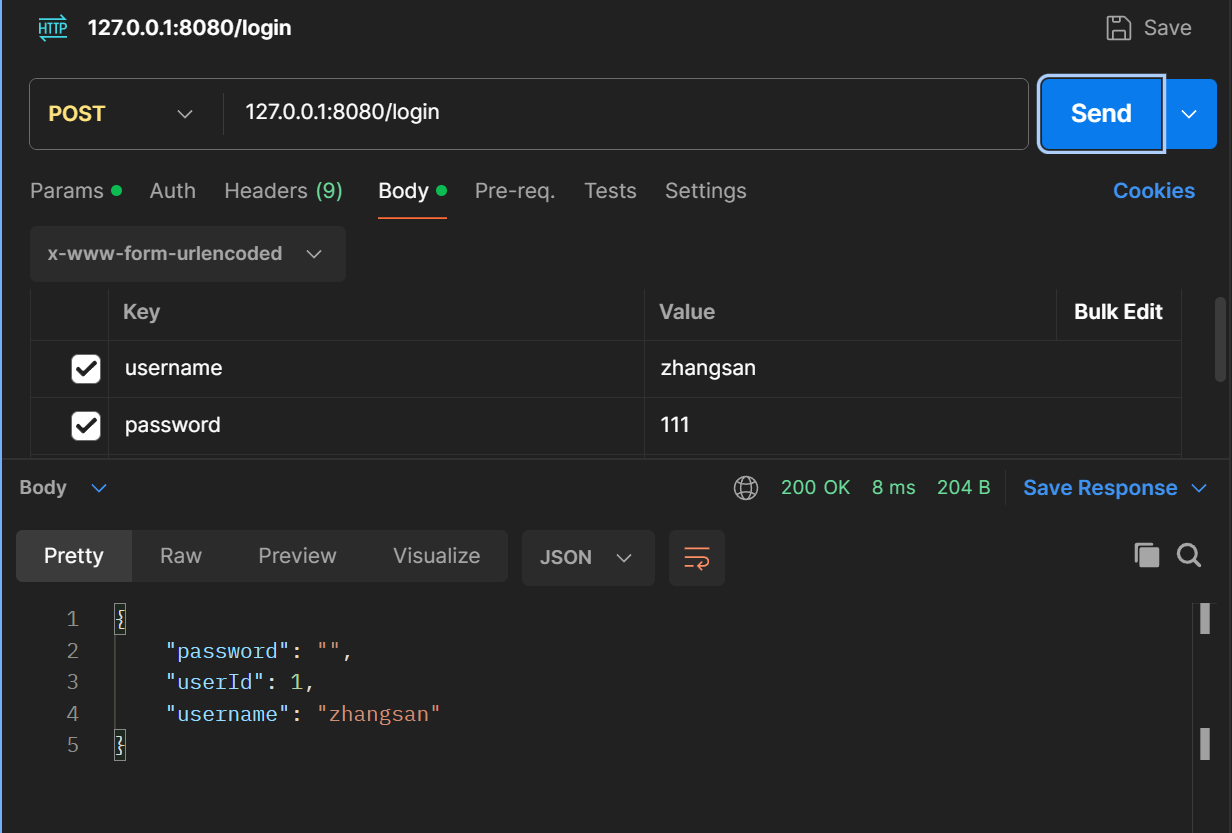Open the Cookies link
Image resolution: width=1232 pixels, height=833 pixels.
(x=1154, y=191)
